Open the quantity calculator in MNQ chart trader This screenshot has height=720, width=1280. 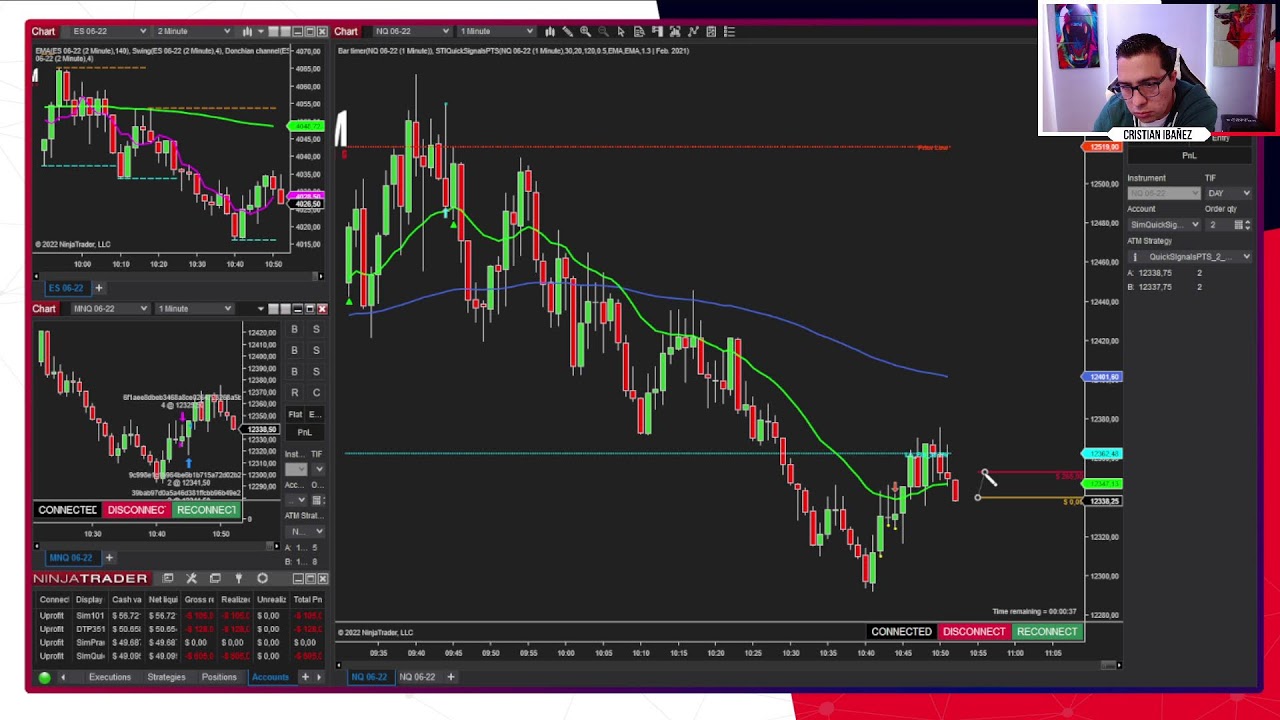pos(317,500)
